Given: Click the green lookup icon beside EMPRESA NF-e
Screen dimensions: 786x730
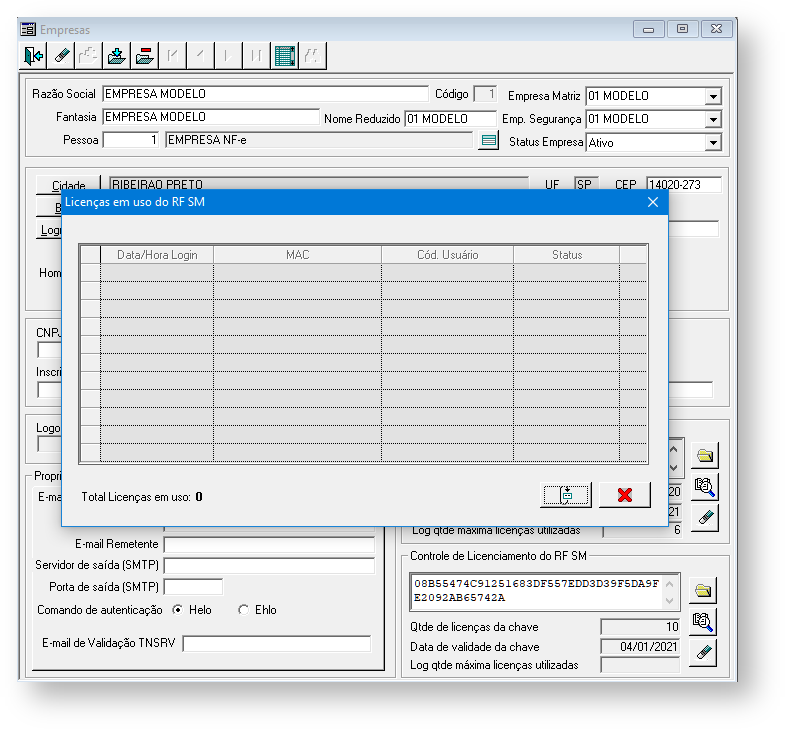Looking at the screenshot, I should [x=488, y=141].
